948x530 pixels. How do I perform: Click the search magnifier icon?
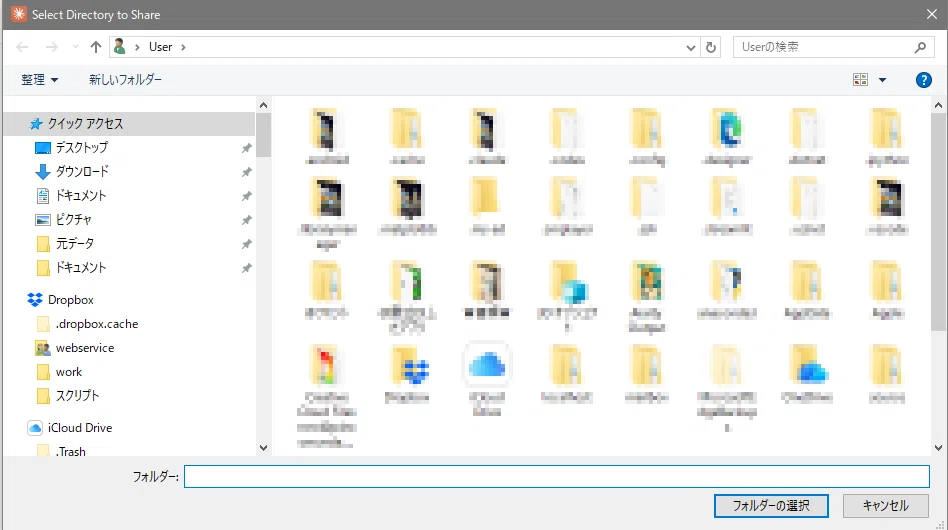[x=920, y=47]
